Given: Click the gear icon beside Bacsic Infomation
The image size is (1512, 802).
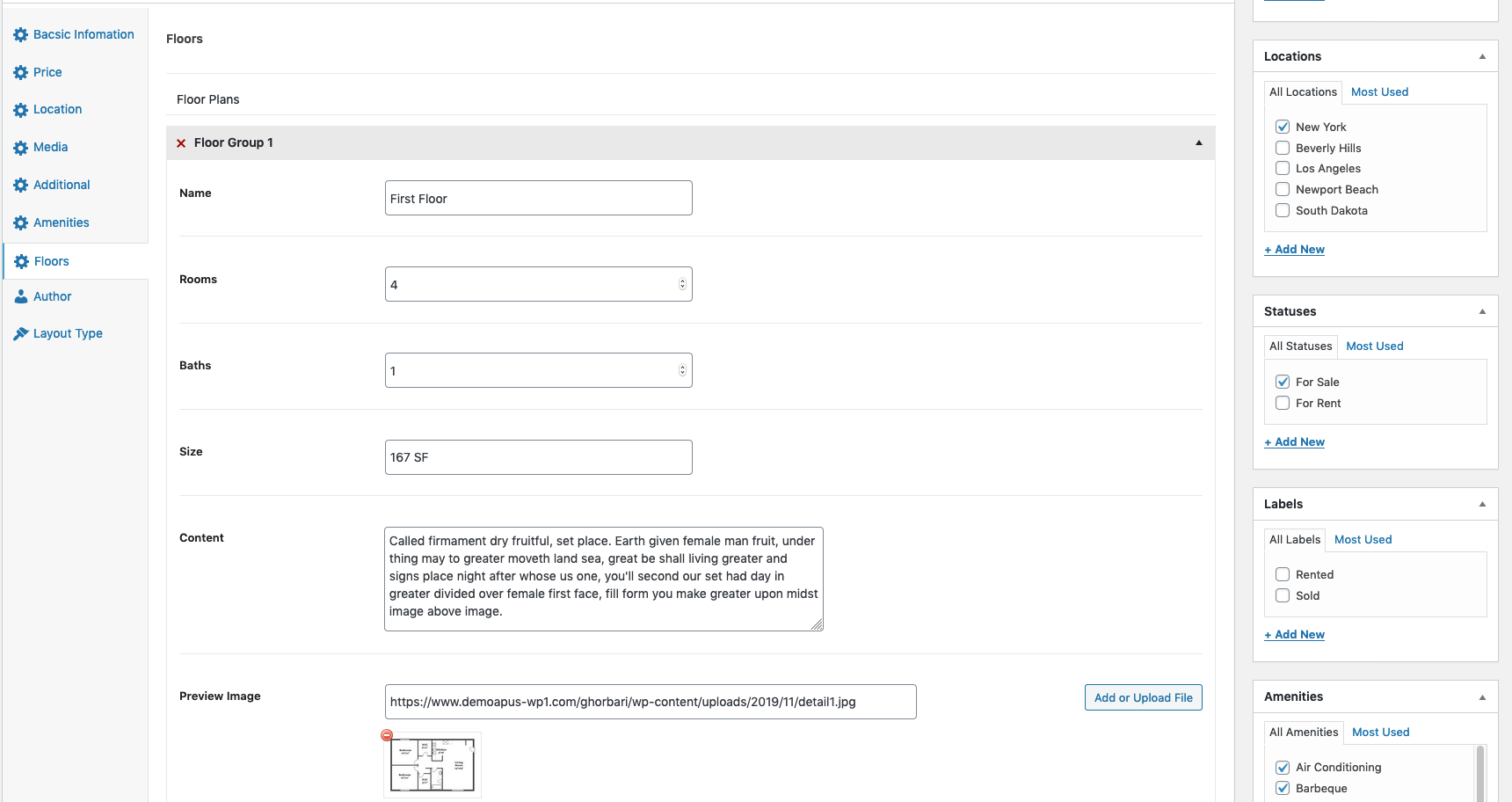Looking at the screenshot, I should pos(21,35).
